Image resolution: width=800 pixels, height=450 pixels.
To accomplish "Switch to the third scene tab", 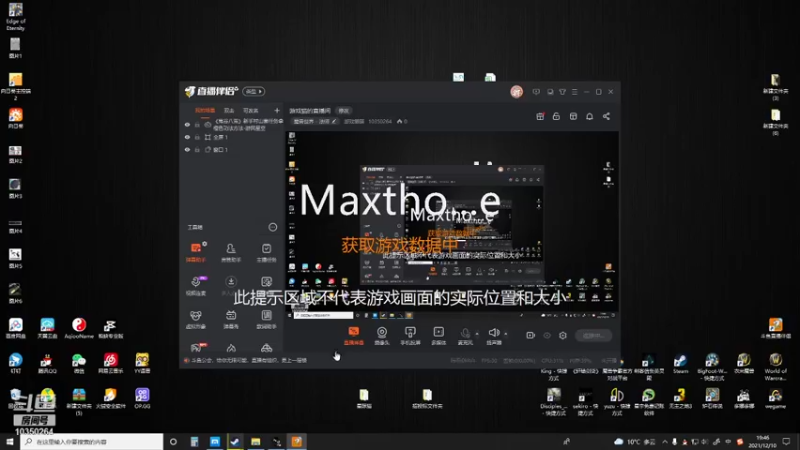I will point(251,110).
